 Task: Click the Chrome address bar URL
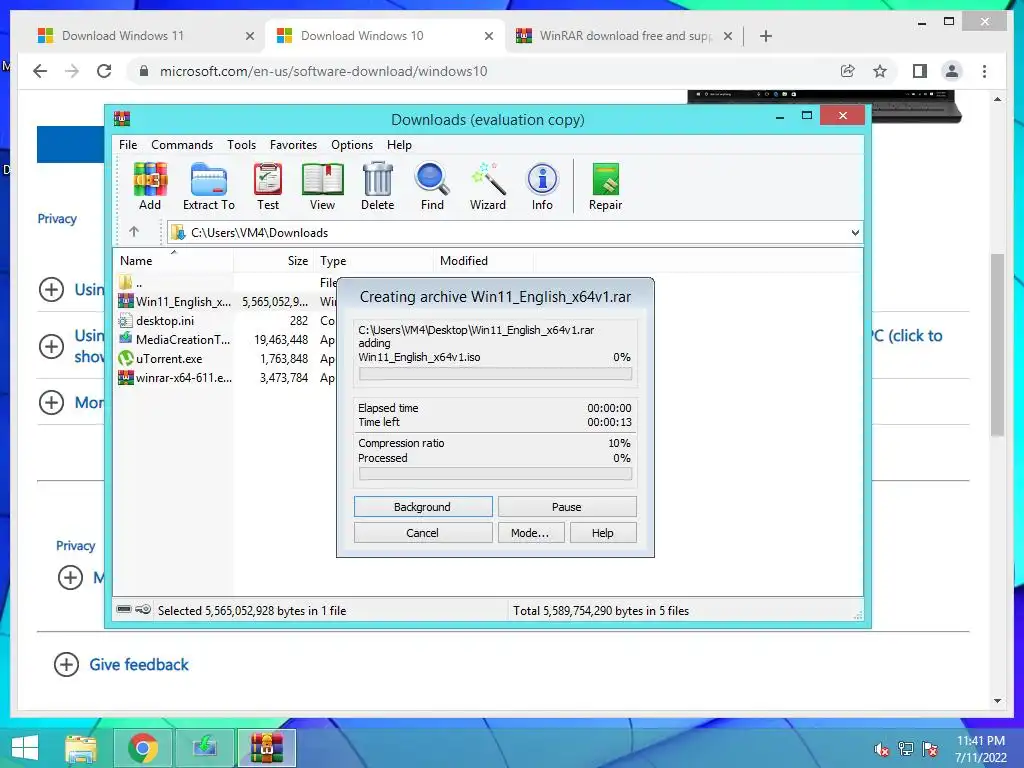(x=323, y=71)
